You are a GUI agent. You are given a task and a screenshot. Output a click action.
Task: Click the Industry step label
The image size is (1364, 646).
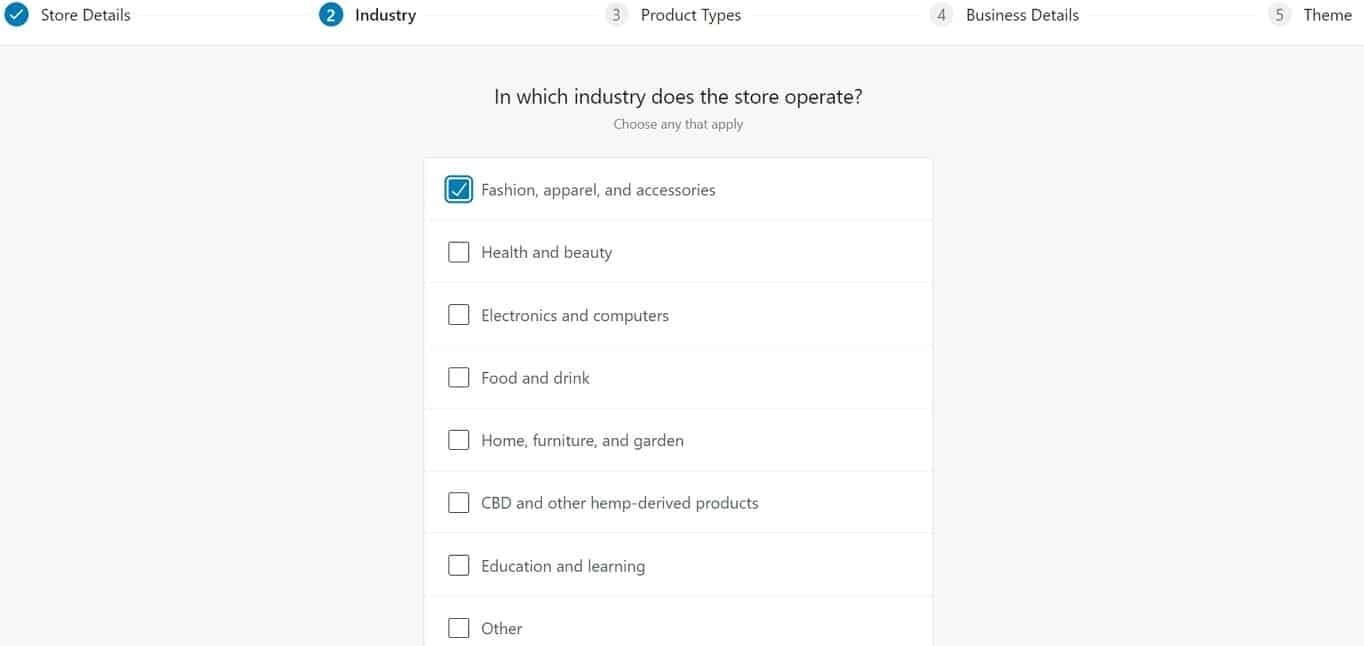tap(385, 15)
